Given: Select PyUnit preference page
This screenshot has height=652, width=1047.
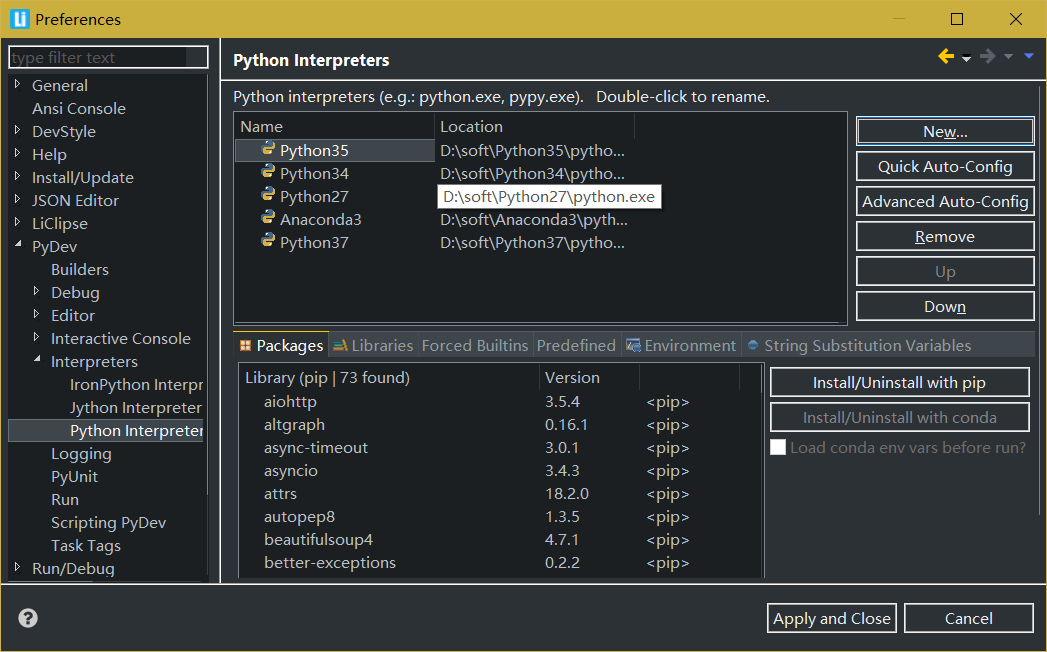Looking at the screenshot, I should (x=74, y=476).
